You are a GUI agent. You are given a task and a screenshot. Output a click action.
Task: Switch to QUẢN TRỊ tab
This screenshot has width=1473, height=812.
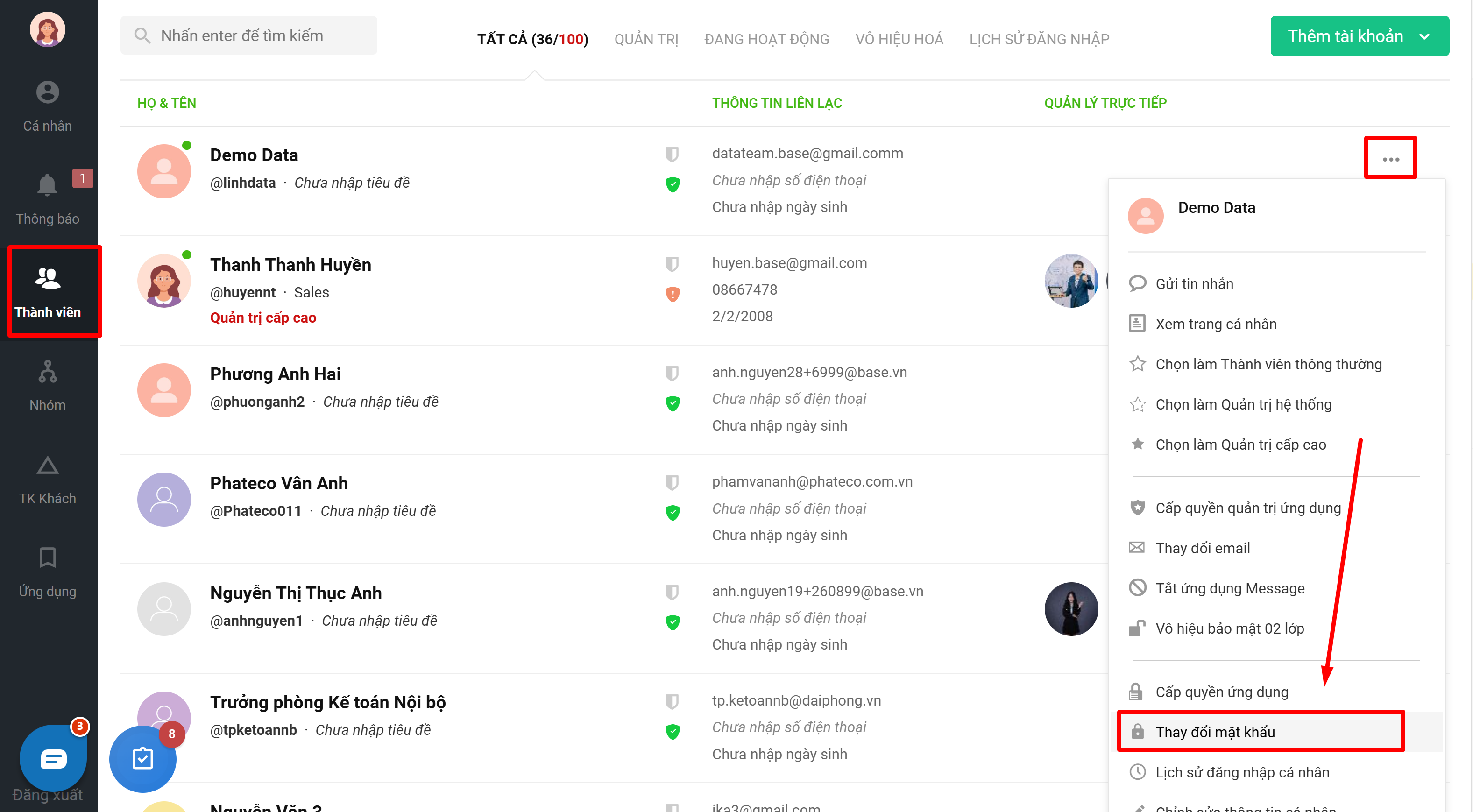[x=646, y=39]
